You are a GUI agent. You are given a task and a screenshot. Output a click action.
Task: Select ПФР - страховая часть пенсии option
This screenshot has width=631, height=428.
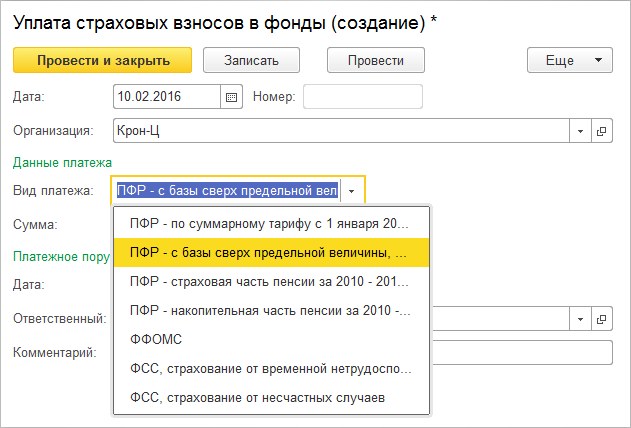pos(270,281)
